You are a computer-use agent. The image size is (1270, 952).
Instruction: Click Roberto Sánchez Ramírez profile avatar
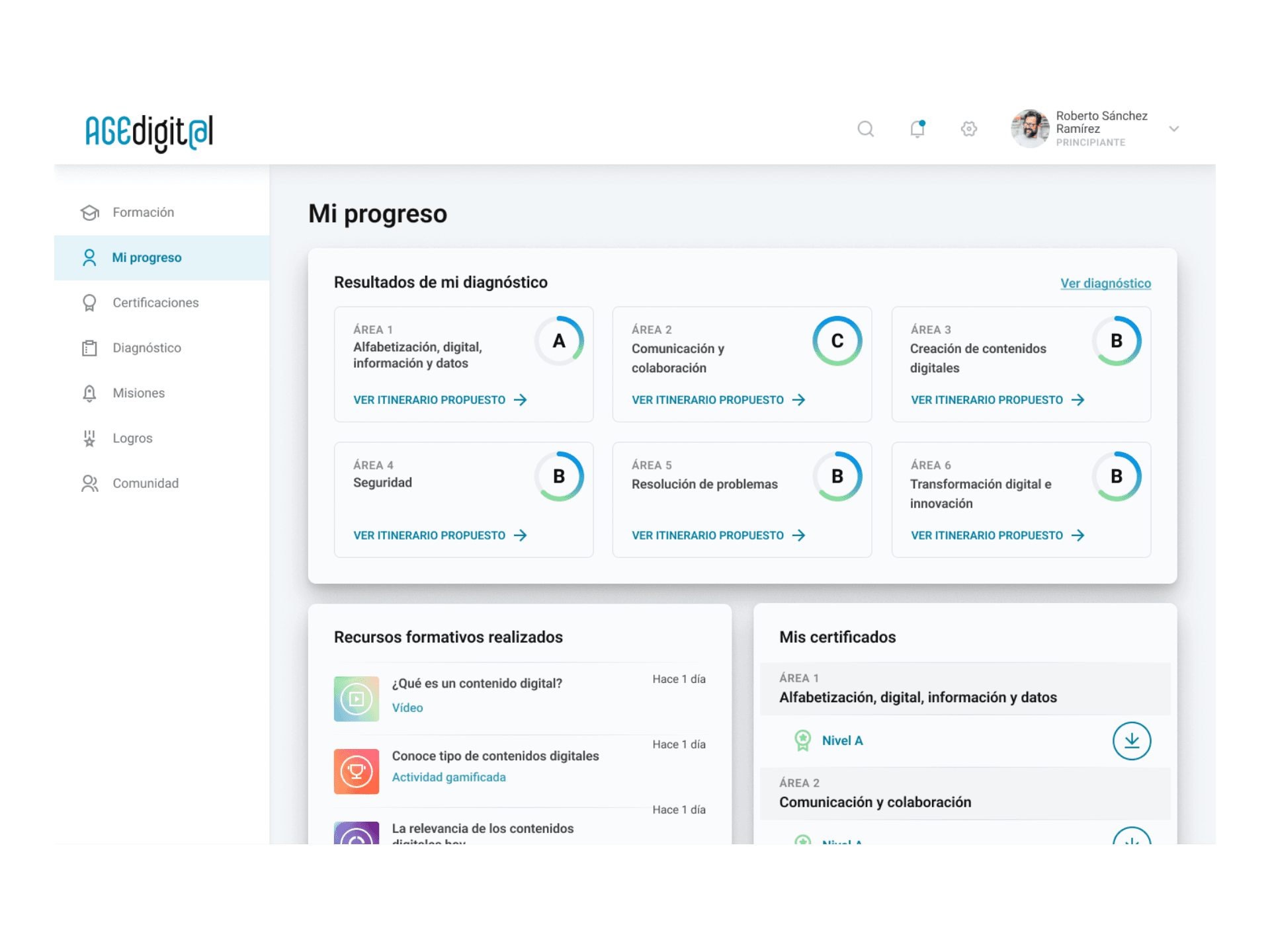(1029, 129)
